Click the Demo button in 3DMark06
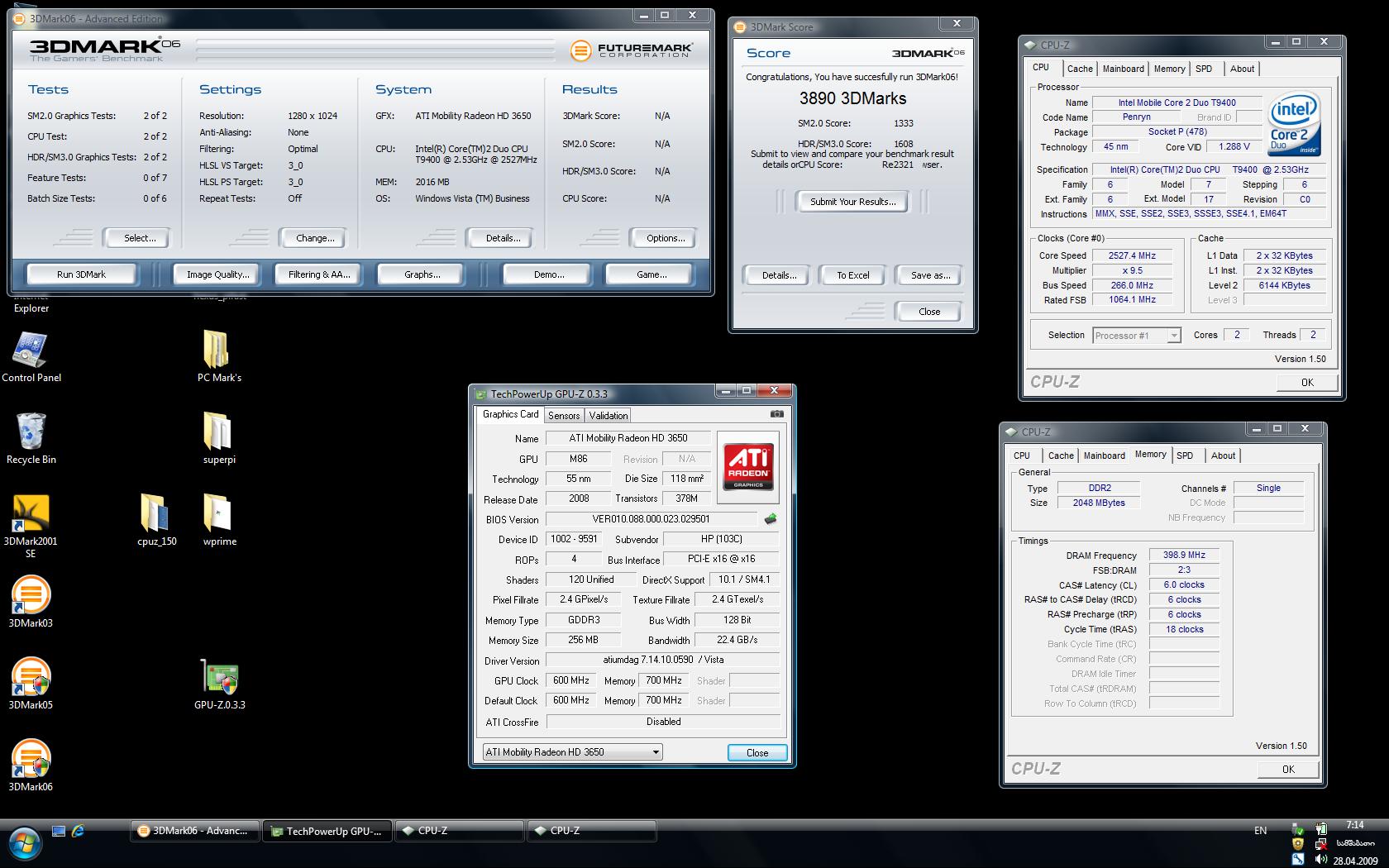The image size is (1389, 868). [549, 274]
